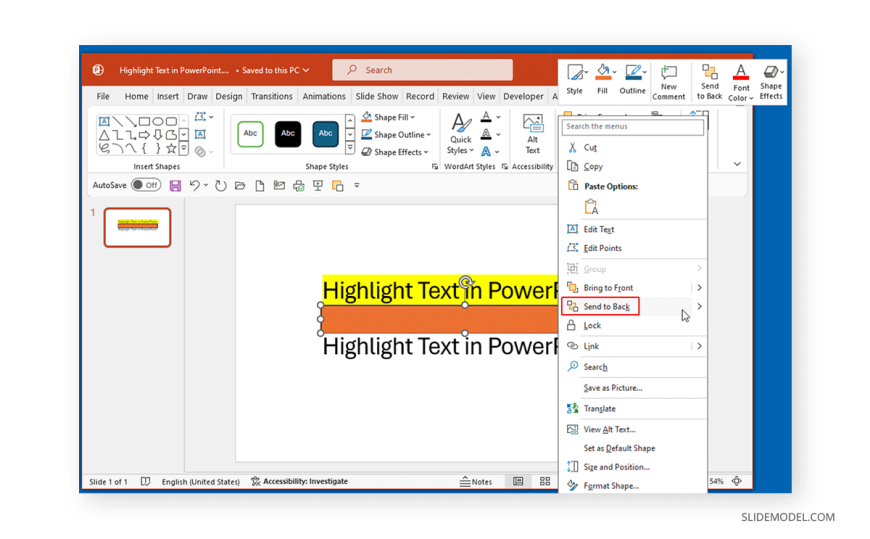The height and width of the screenshot is (539, 870).
Task: Click the fit slide to window icon
Action: pos(737,481)
